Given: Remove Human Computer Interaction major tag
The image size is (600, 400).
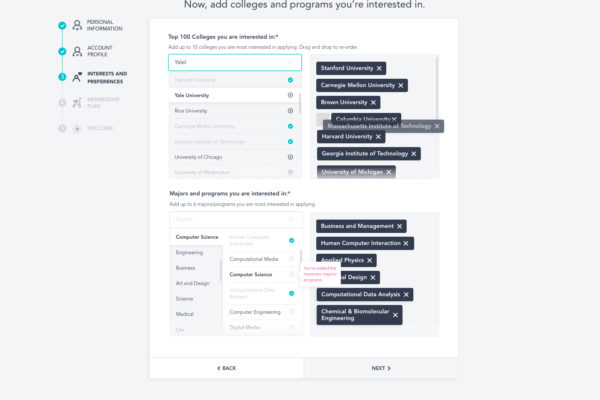Looking at the screenshot, I should point(406,243).
